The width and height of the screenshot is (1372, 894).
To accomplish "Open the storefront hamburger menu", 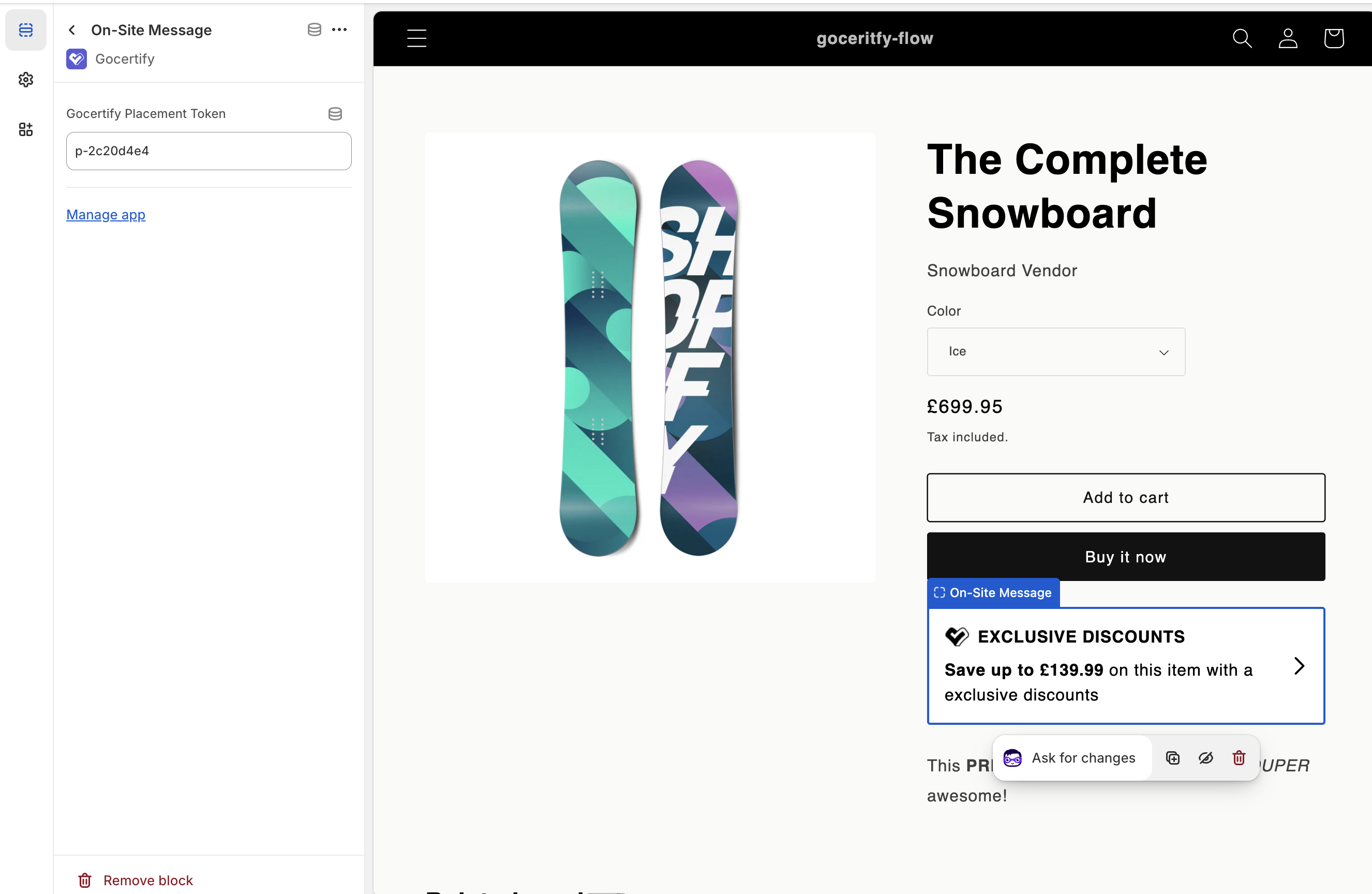I will 417,39.
